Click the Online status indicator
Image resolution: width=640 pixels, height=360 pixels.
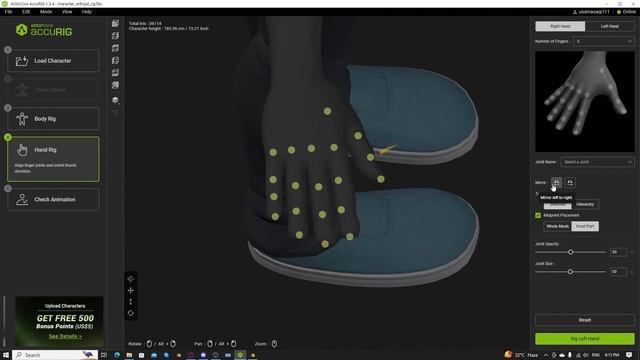pyautogui.click(x=626, y=12)
